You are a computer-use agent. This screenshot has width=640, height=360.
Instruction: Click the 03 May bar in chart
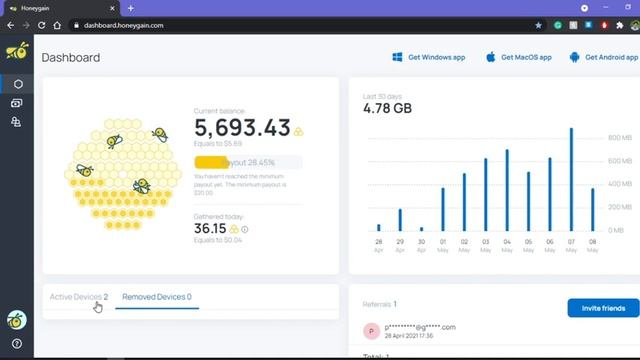click(486, 195)
